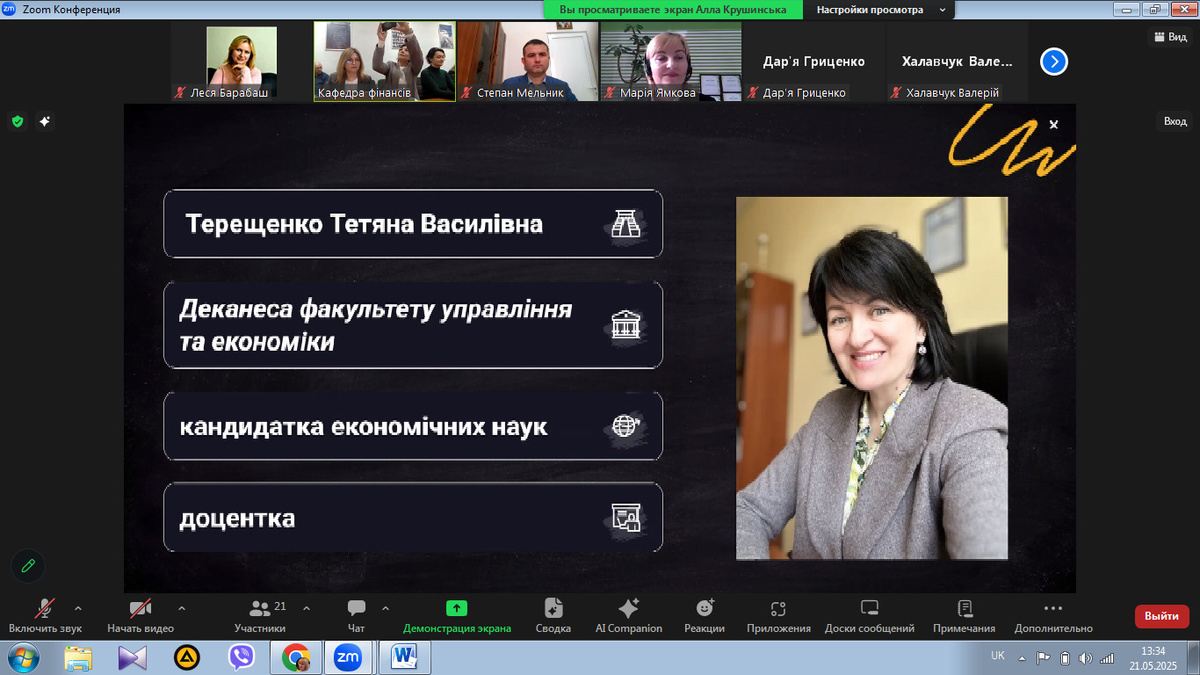Click the presentation icon on доцентка card
This screenshot has width=1200, height=675.
click(626, 518)
